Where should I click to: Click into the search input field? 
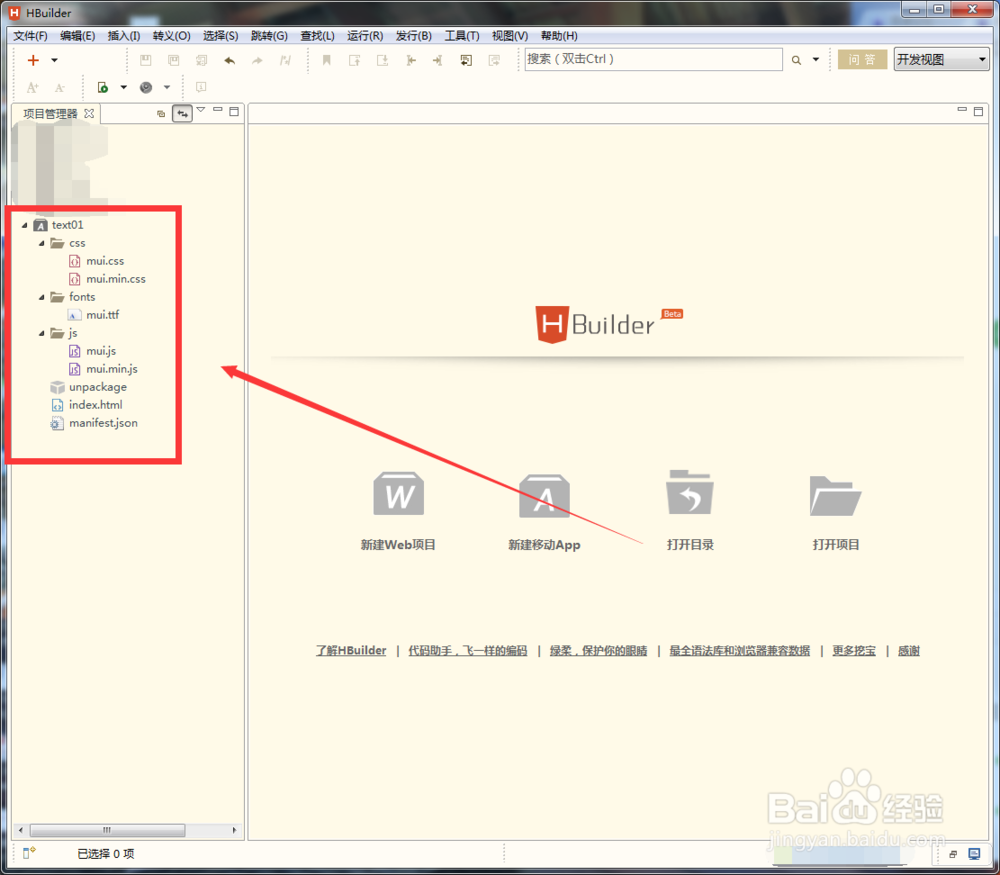pos(653,59)
